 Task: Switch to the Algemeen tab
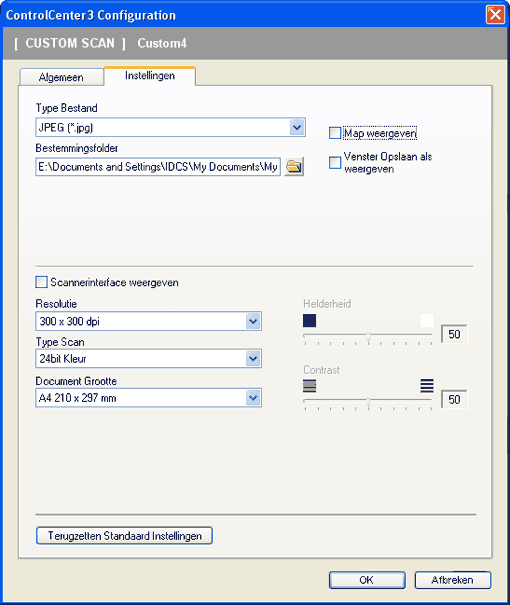click(x=61, y=77)
